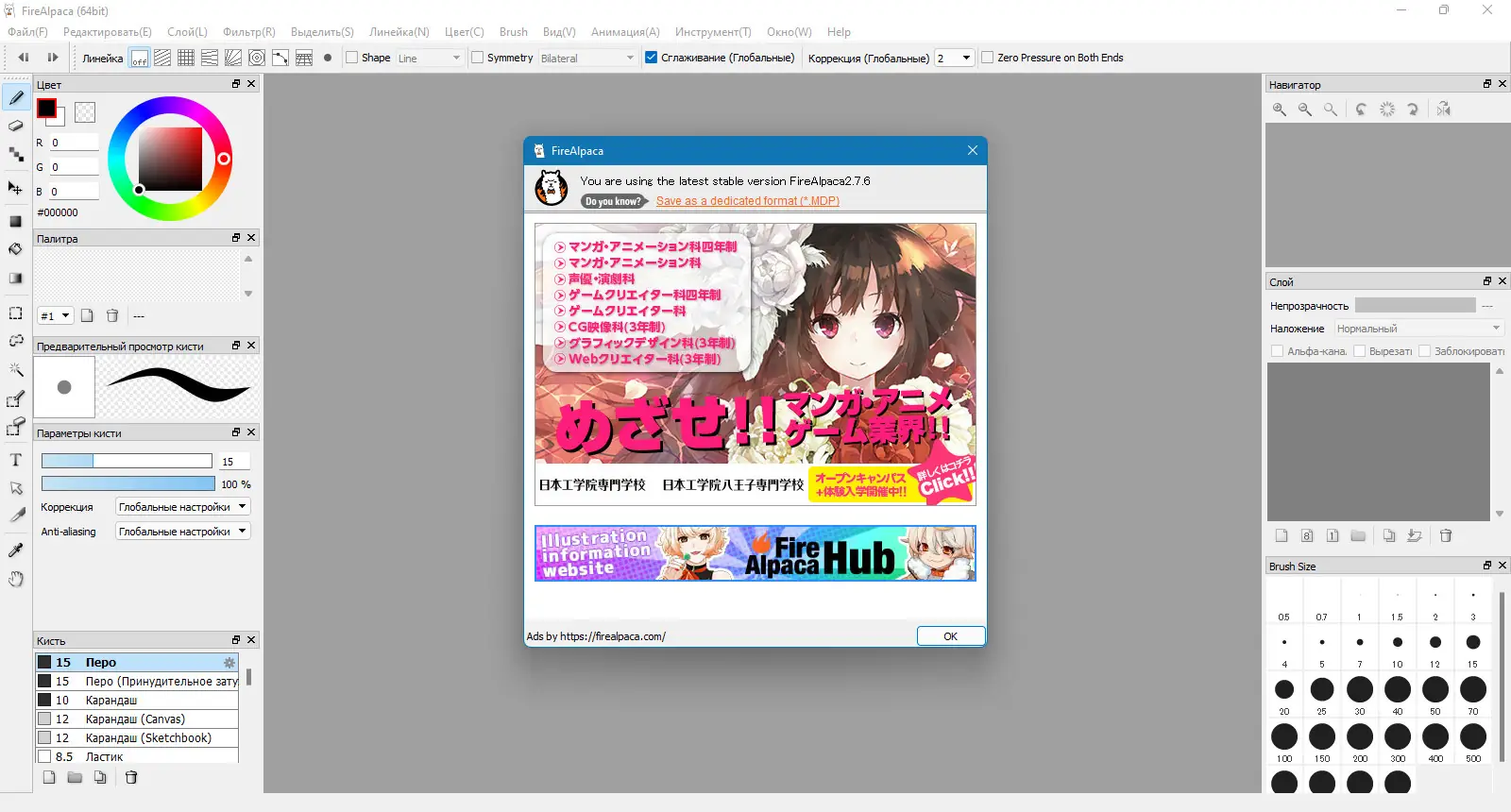Add a new brush in Кисть panel
Screen dimensions: 1511x812
(49, 777)
